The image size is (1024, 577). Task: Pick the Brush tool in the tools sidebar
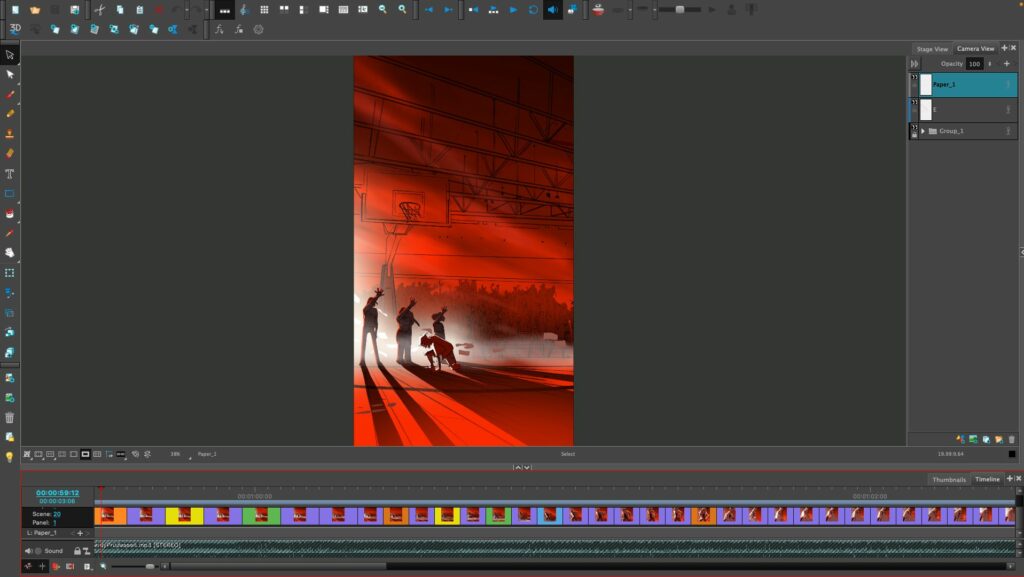click(x=10, y=94)
